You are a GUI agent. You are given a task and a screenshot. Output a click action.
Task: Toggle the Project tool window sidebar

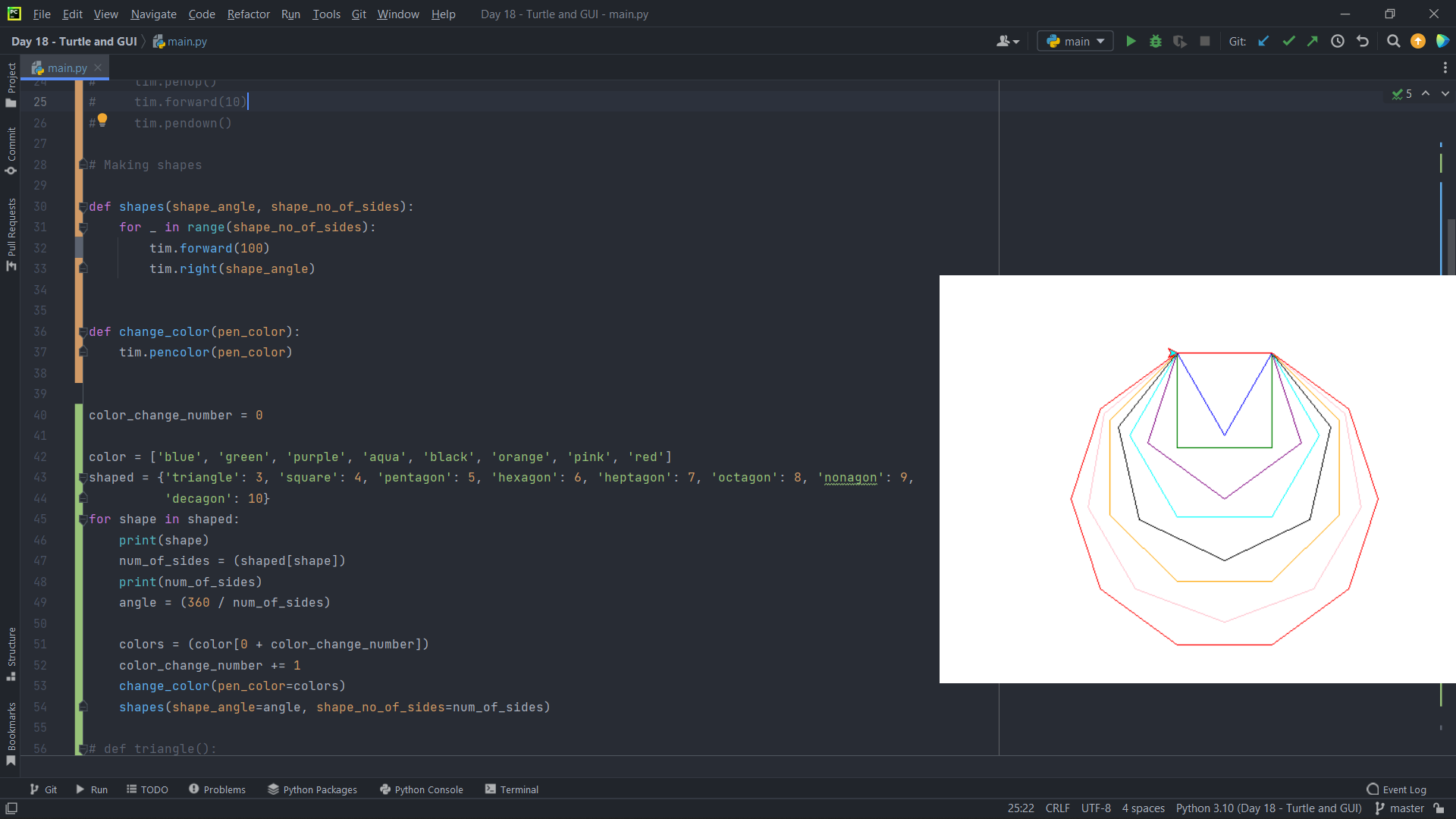tap(11, 83)
